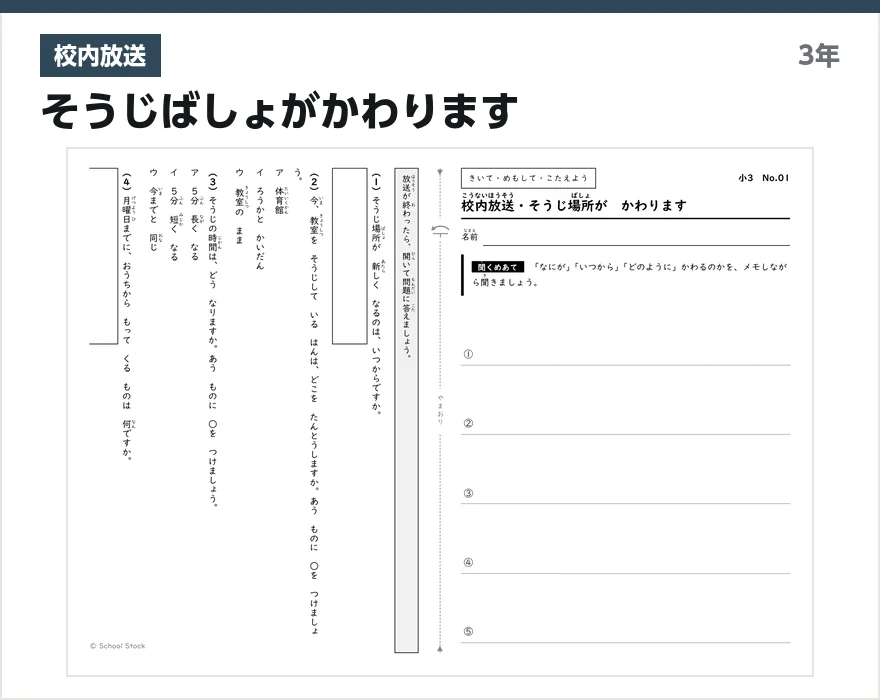Select option イ 5分 短く なる
Screen dimensions: 880x700
tap(174, 214)
